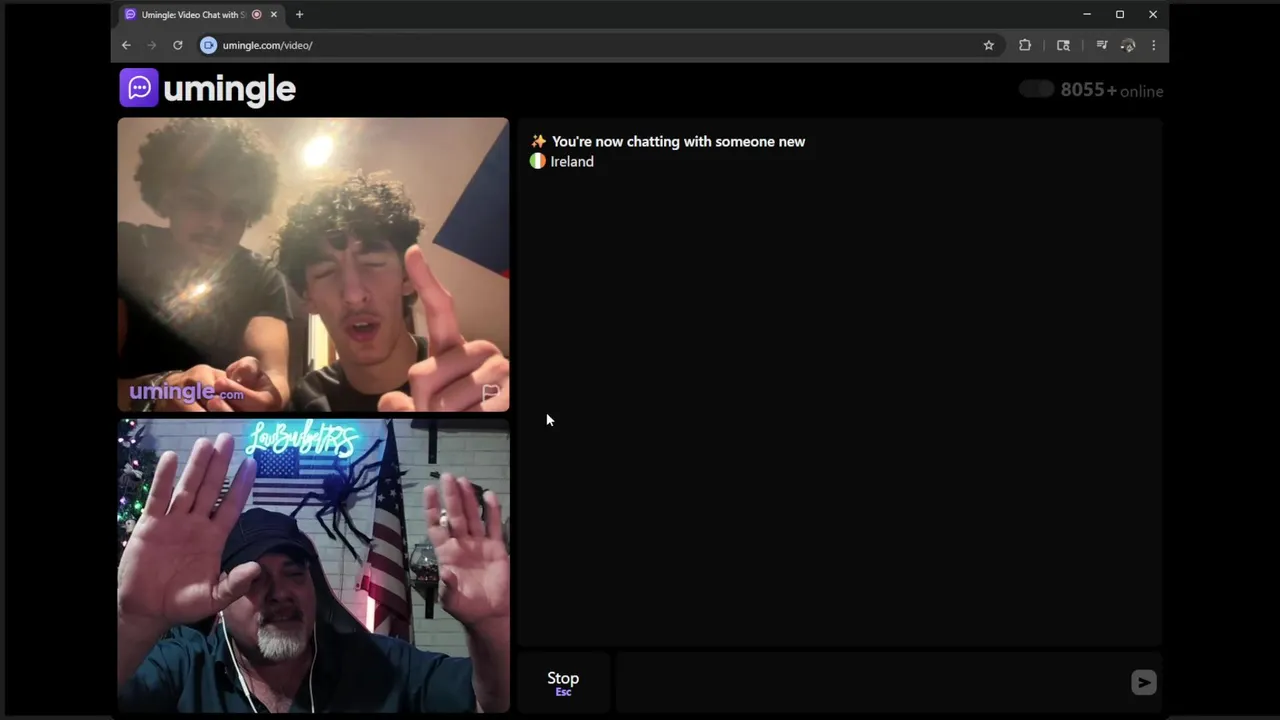Viewport: 1280px width, 720px height.
Task: Open the media controls music-note icon
Action: click(1101, 45)
